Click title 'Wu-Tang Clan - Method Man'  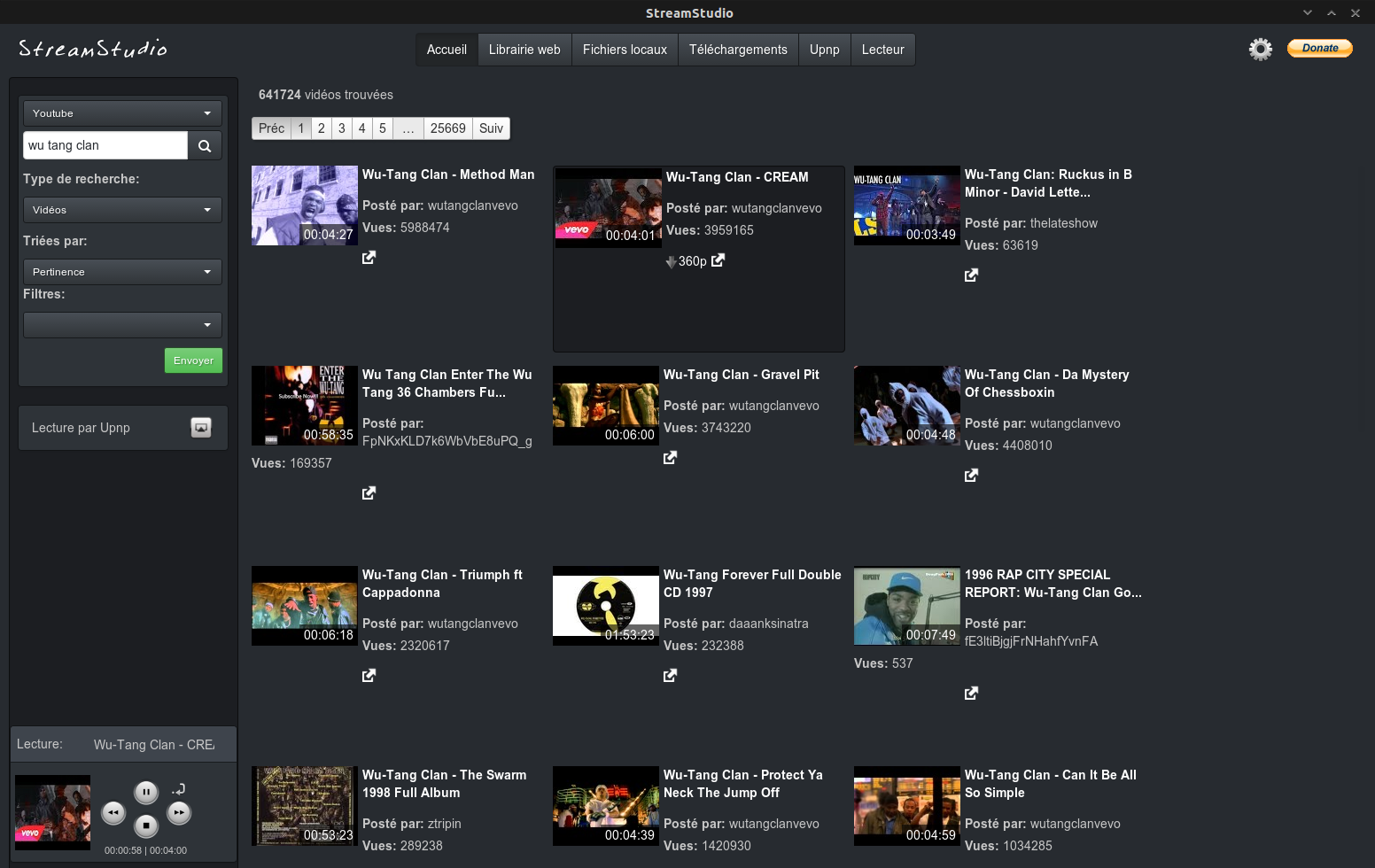pos(448,174)
